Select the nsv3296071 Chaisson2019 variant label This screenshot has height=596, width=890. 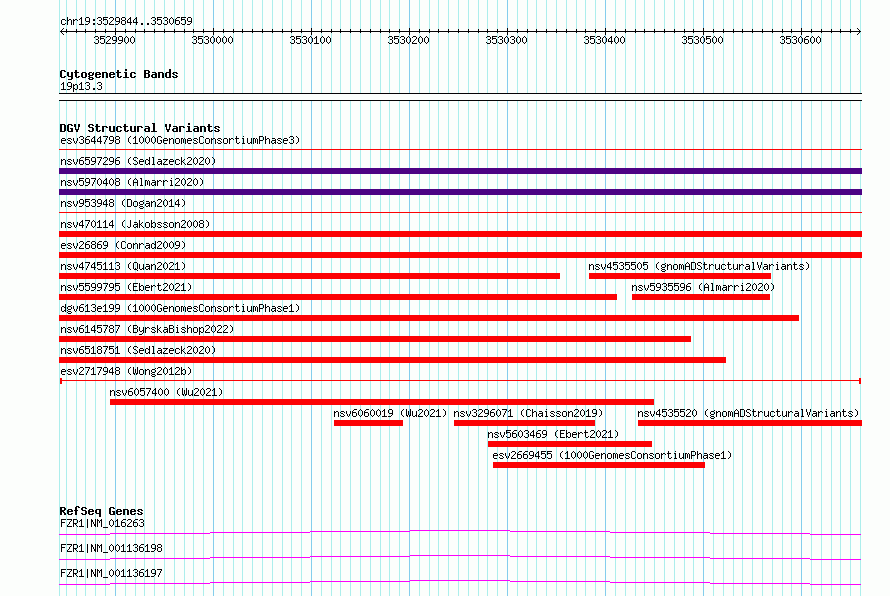click(x=528, y=413)
